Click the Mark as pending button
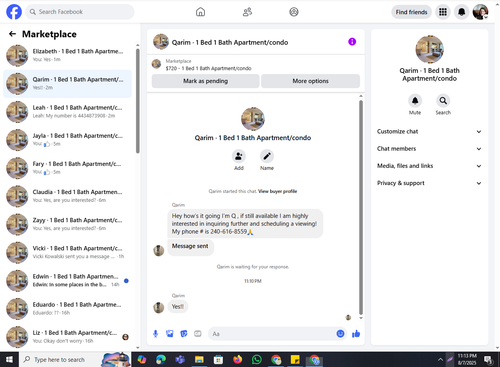The height and width of the screenshot is (367, 500). [205, 81]
